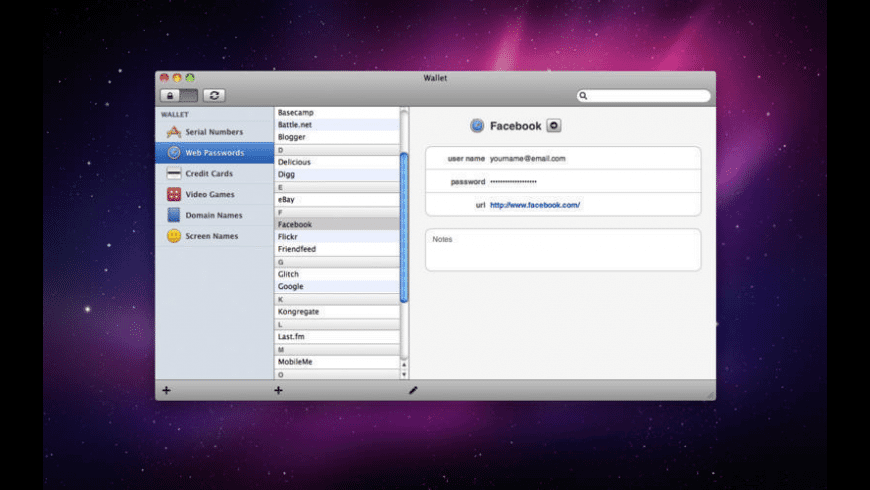Click the yellow minimize window button

[x=177, y=78]
